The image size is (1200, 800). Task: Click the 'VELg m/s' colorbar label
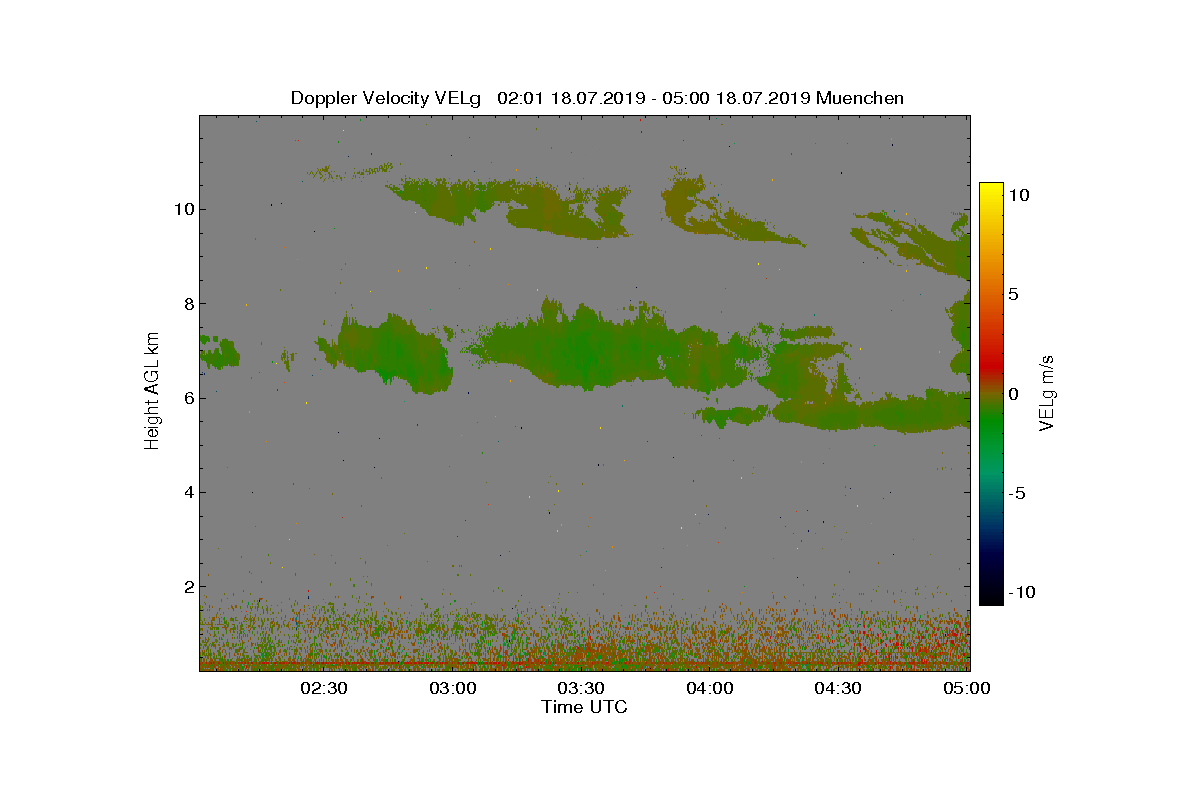pyautogui.click(x=1047, y=392)
